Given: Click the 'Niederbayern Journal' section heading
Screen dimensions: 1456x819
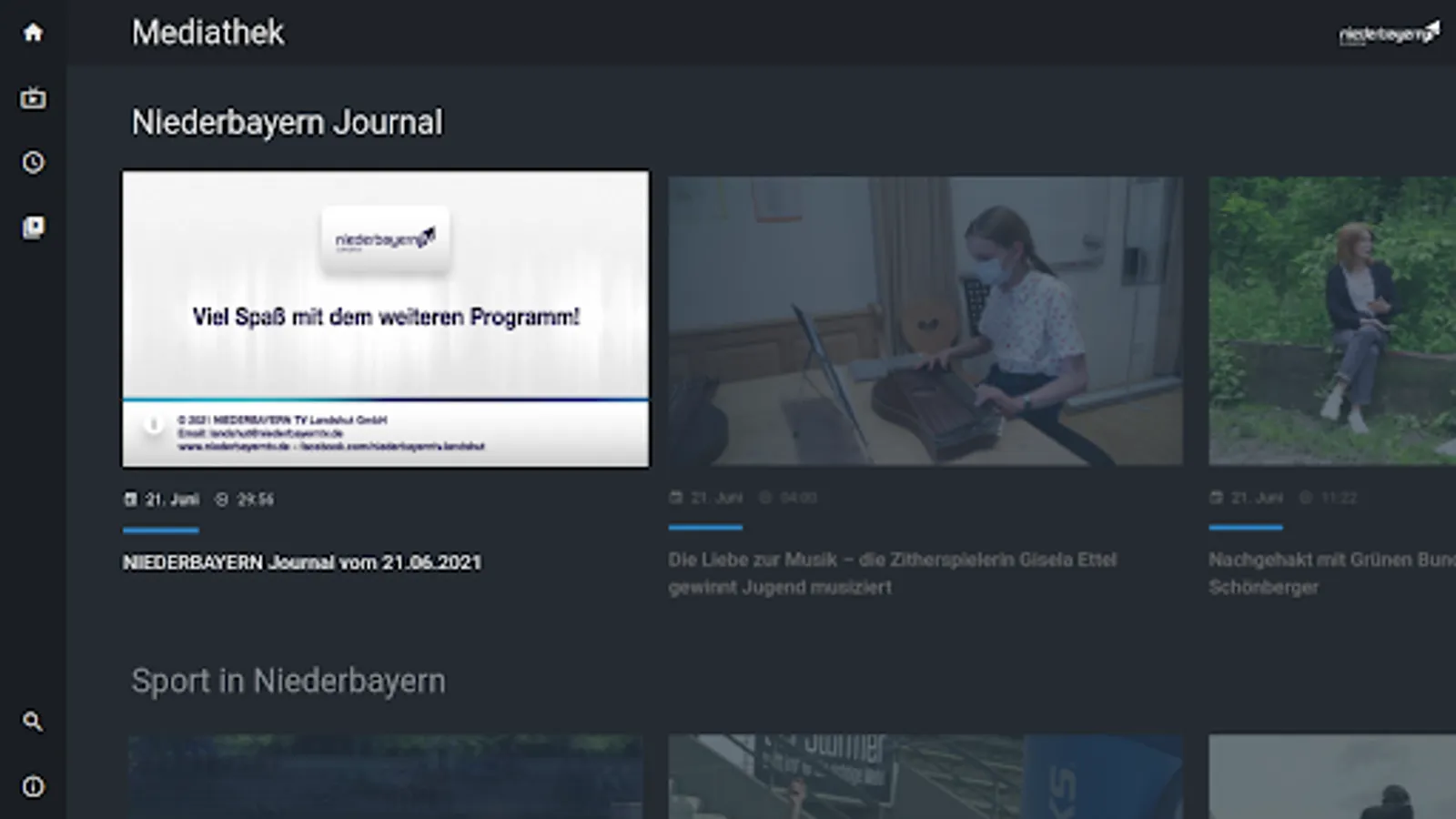Looking at the screenshot, I should pyautogui.click(x=288, y=123).
